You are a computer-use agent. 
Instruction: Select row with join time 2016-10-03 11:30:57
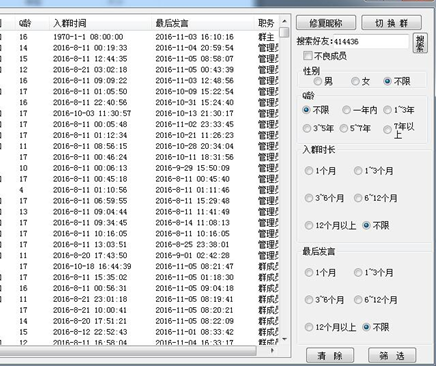tap(140, 113)
